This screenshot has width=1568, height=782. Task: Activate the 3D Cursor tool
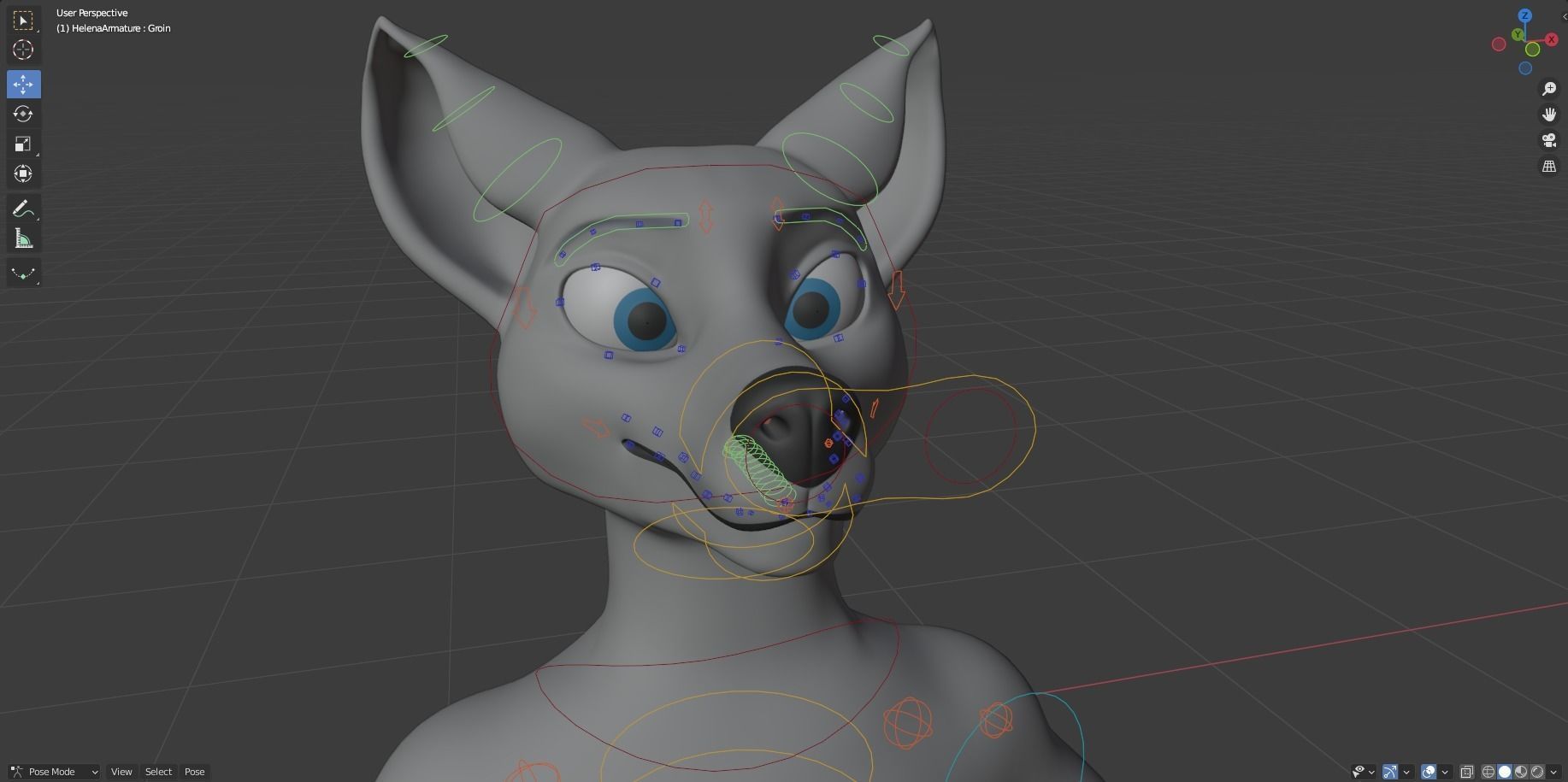coord(23,50)
